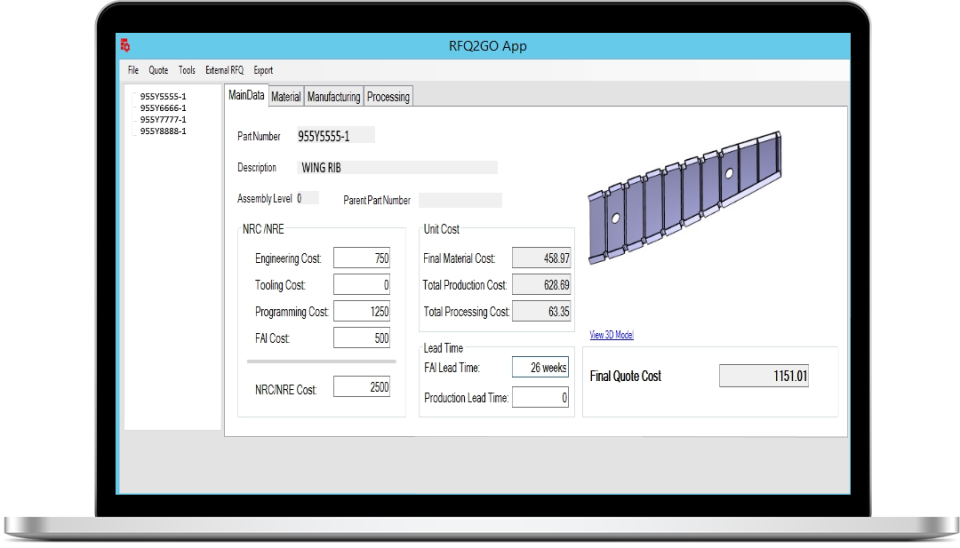Click the Lead Time group label

click(443, 348)
